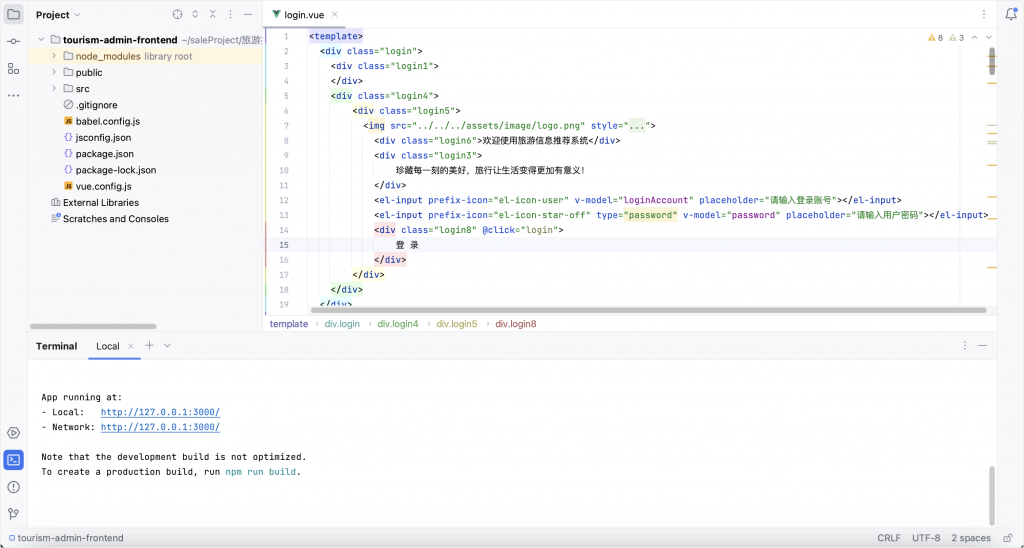This screenshot has height=548, width=1024.
Task: Click the UTF-8 encoding selector
Action: 925,538
